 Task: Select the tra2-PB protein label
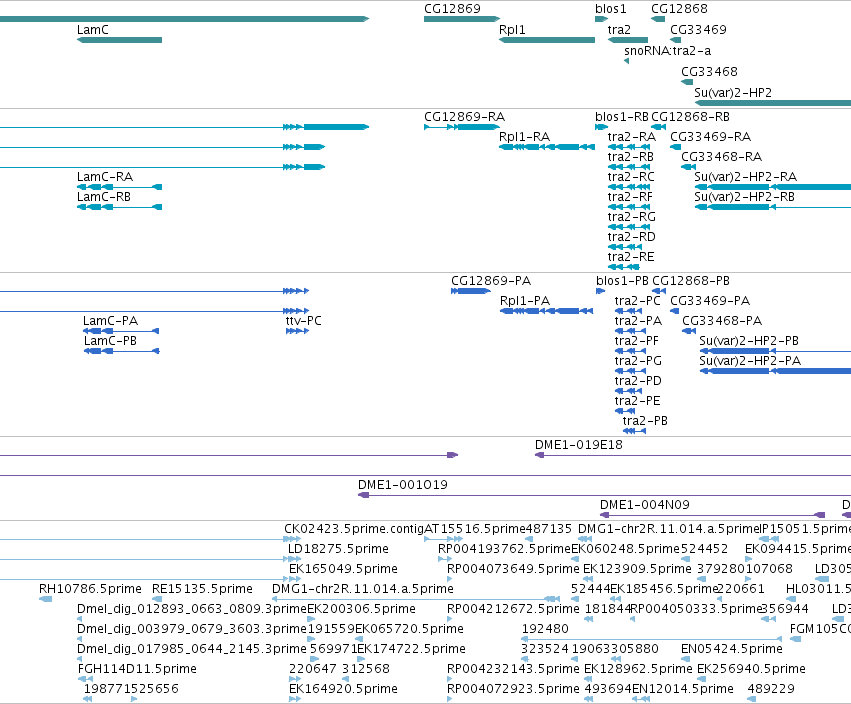(x=645, y=421)
